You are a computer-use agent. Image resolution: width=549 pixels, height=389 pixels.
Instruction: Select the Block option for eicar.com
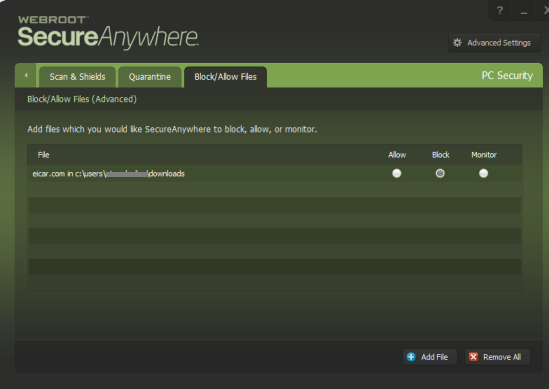pos(440,173)
